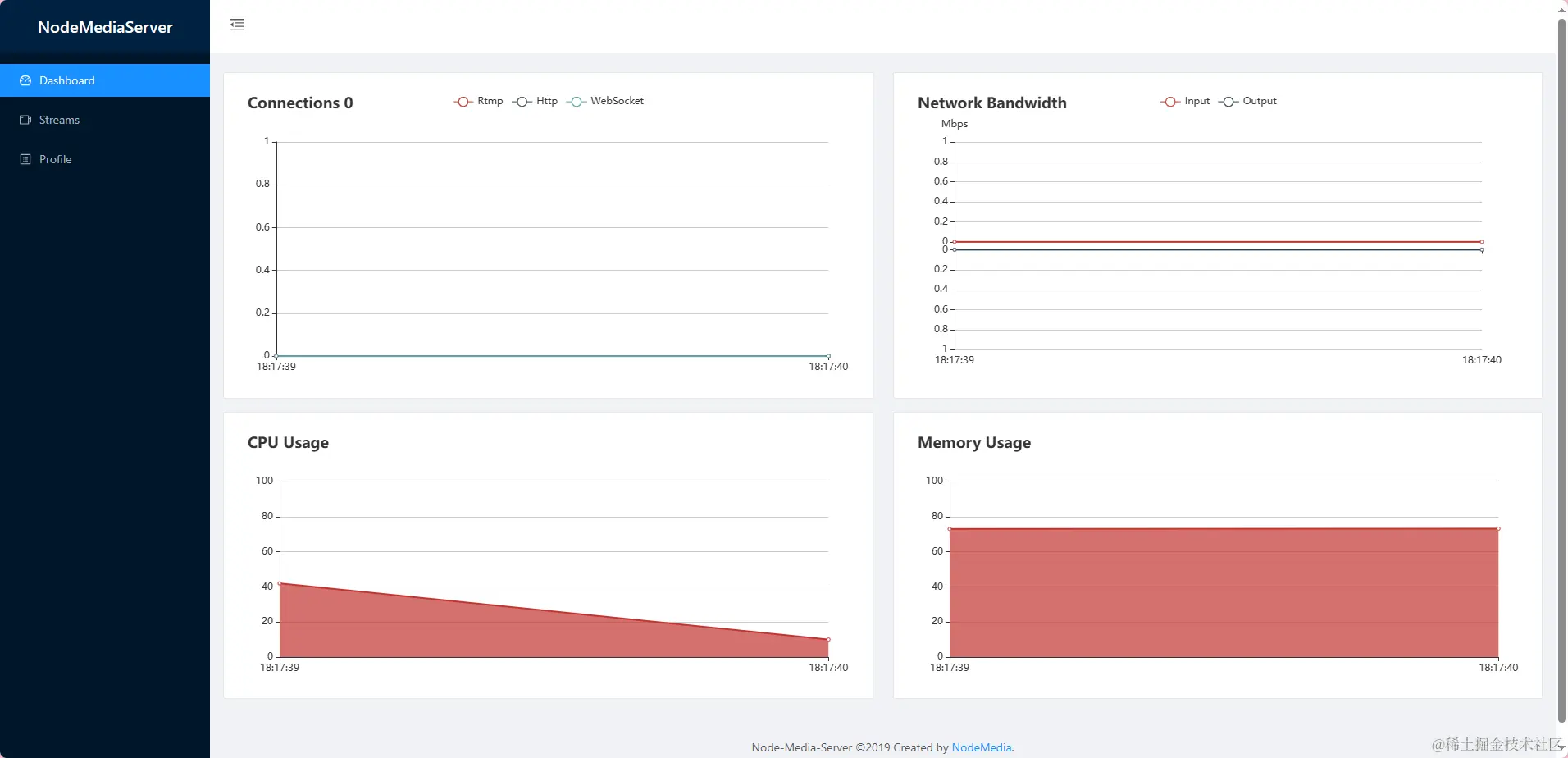Click the page vertical scrollbar thumb
The image size is (1568, 758).
[1561, 369]
